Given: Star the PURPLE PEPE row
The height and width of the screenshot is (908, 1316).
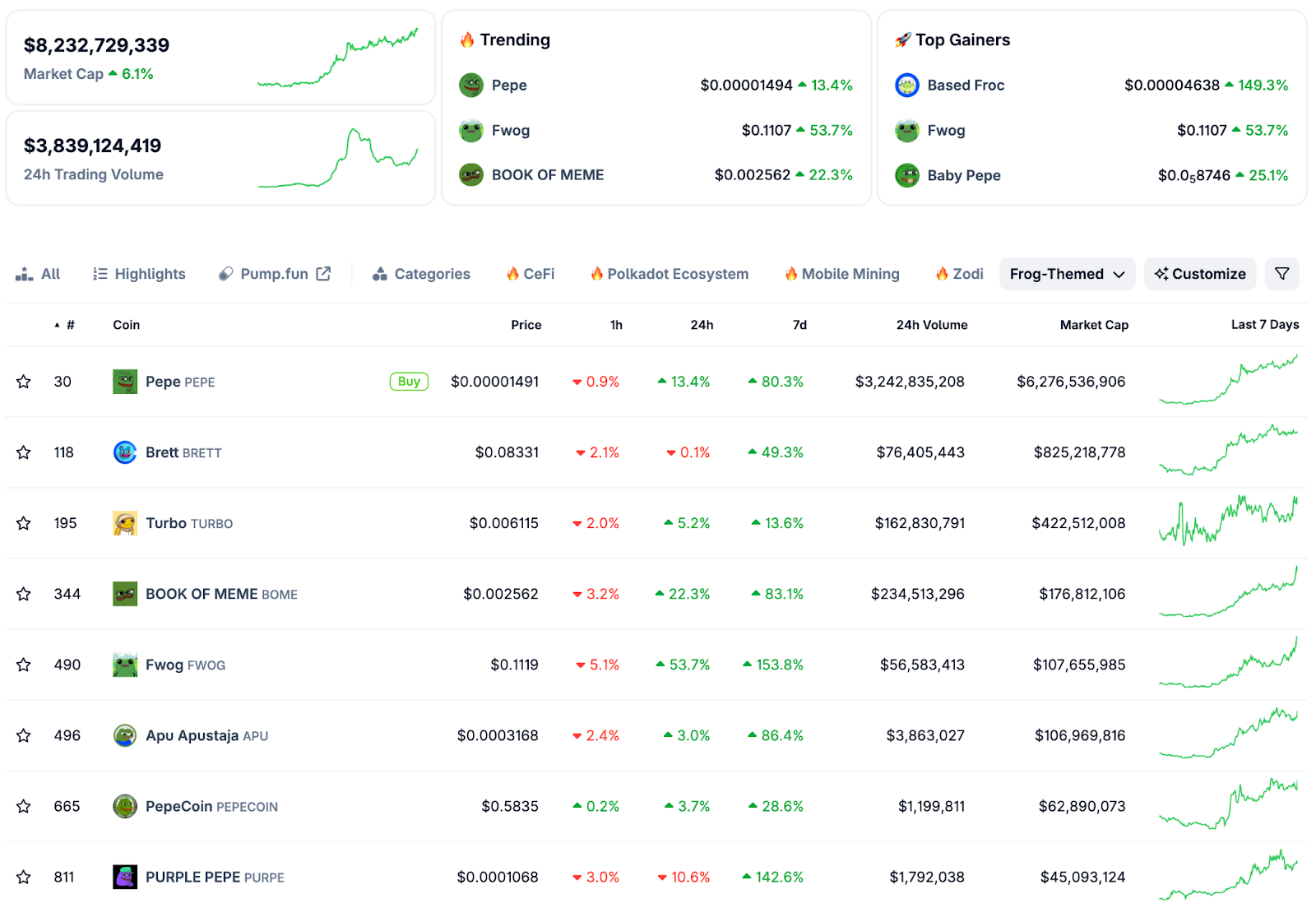Looking at the screenshot, I should pos(24,877).
